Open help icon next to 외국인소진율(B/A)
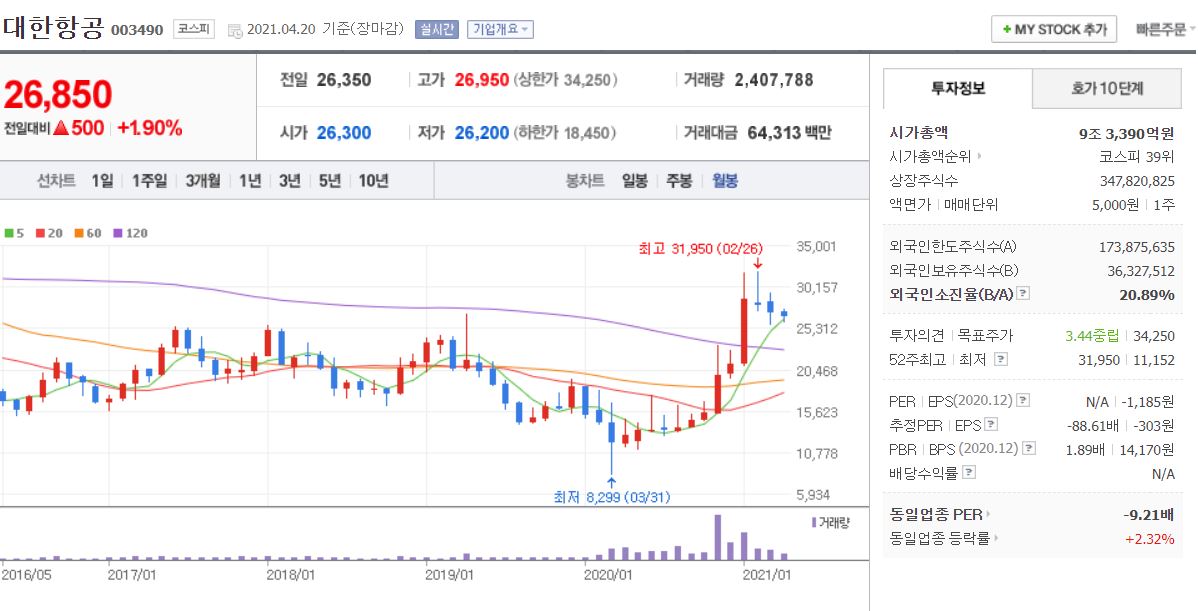1198x611 pixels. (x=1023, y=293)
